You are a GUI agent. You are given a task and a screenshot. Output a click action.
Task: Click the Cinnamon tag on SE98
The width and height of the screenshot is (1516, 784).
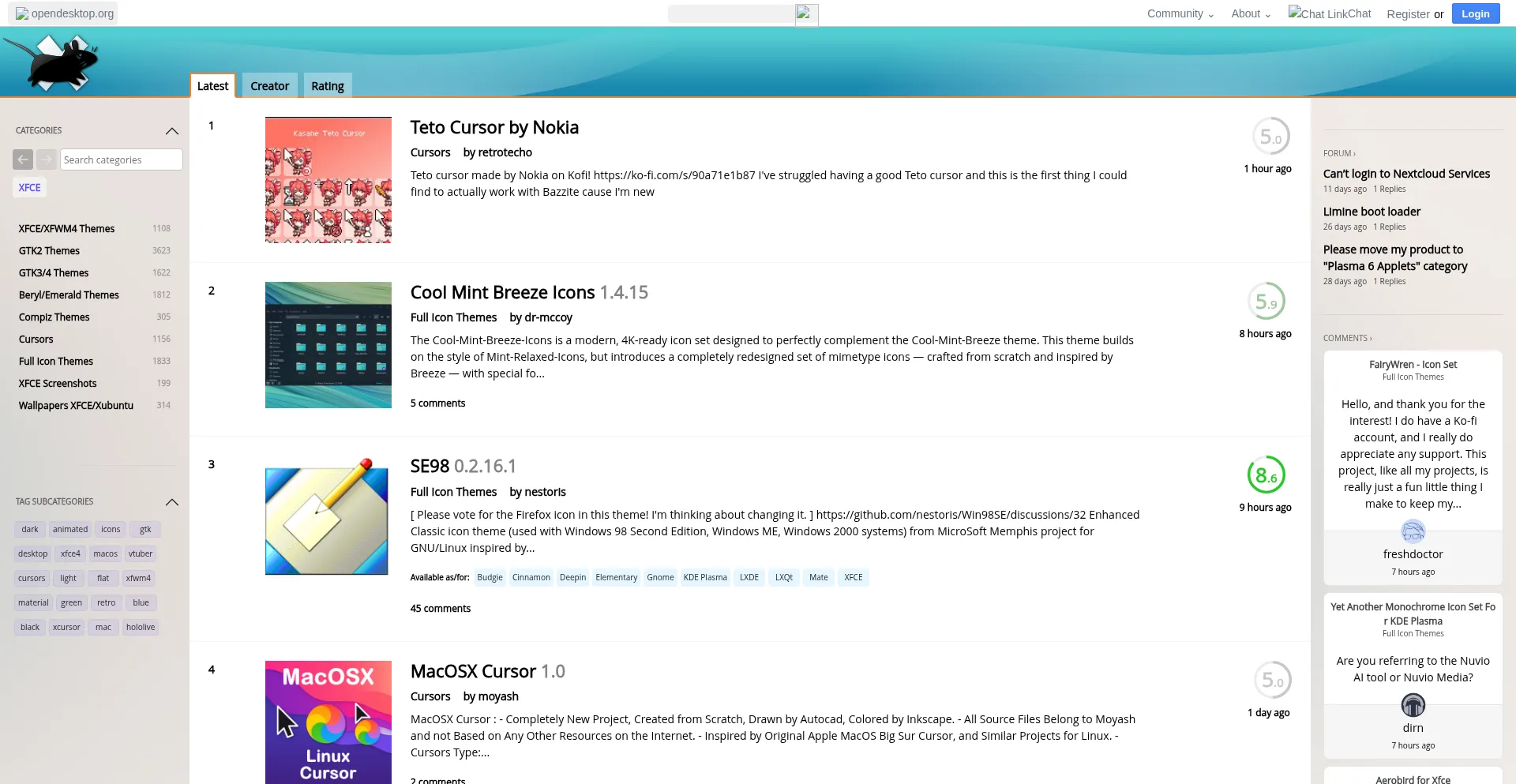(x=531, y=577)
